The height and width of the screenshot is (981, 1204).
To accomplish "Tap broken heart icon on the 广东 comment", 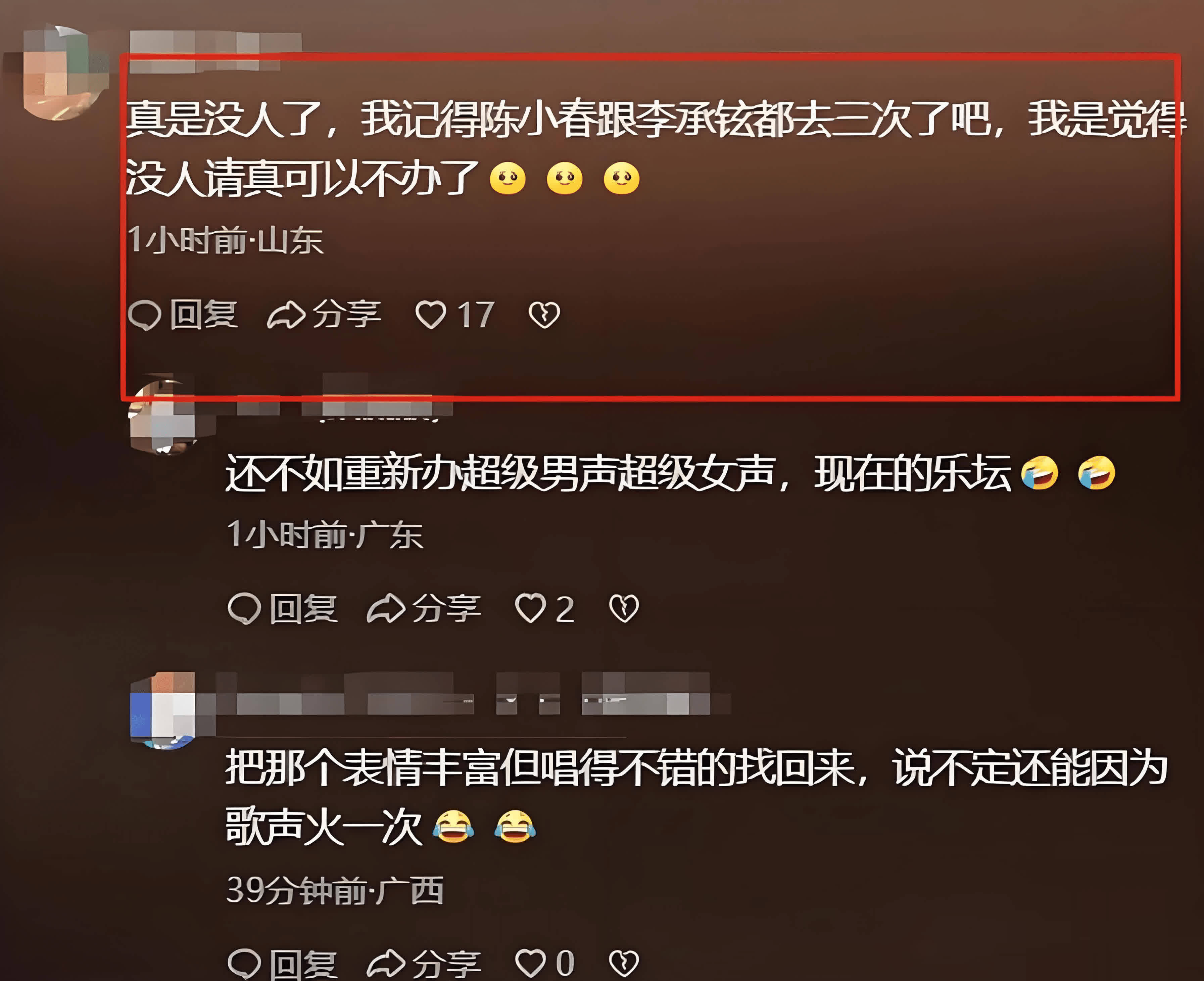I will 624,609.
